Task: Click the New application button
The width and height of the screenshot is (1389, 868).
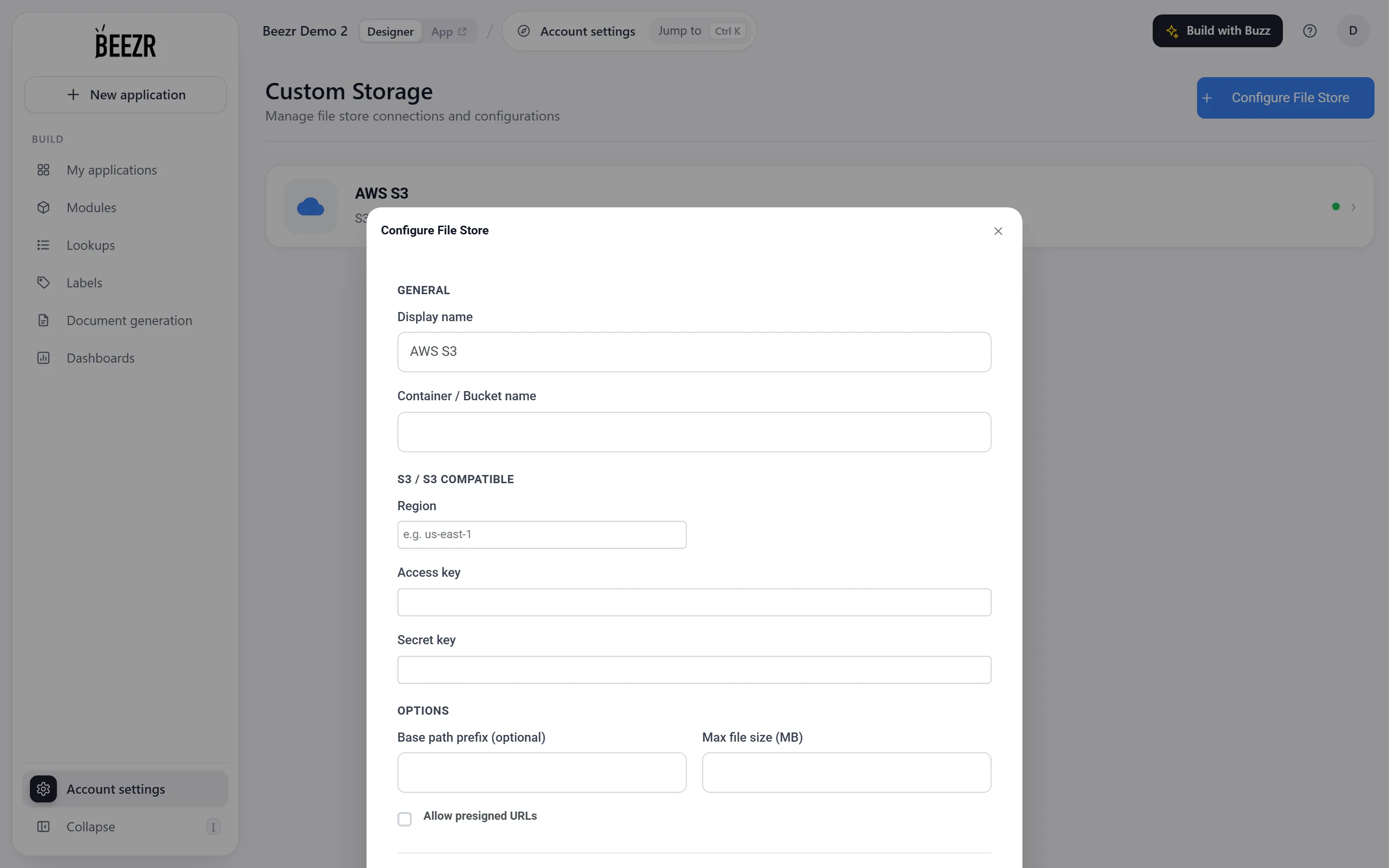Action: [x=125, y=95]
